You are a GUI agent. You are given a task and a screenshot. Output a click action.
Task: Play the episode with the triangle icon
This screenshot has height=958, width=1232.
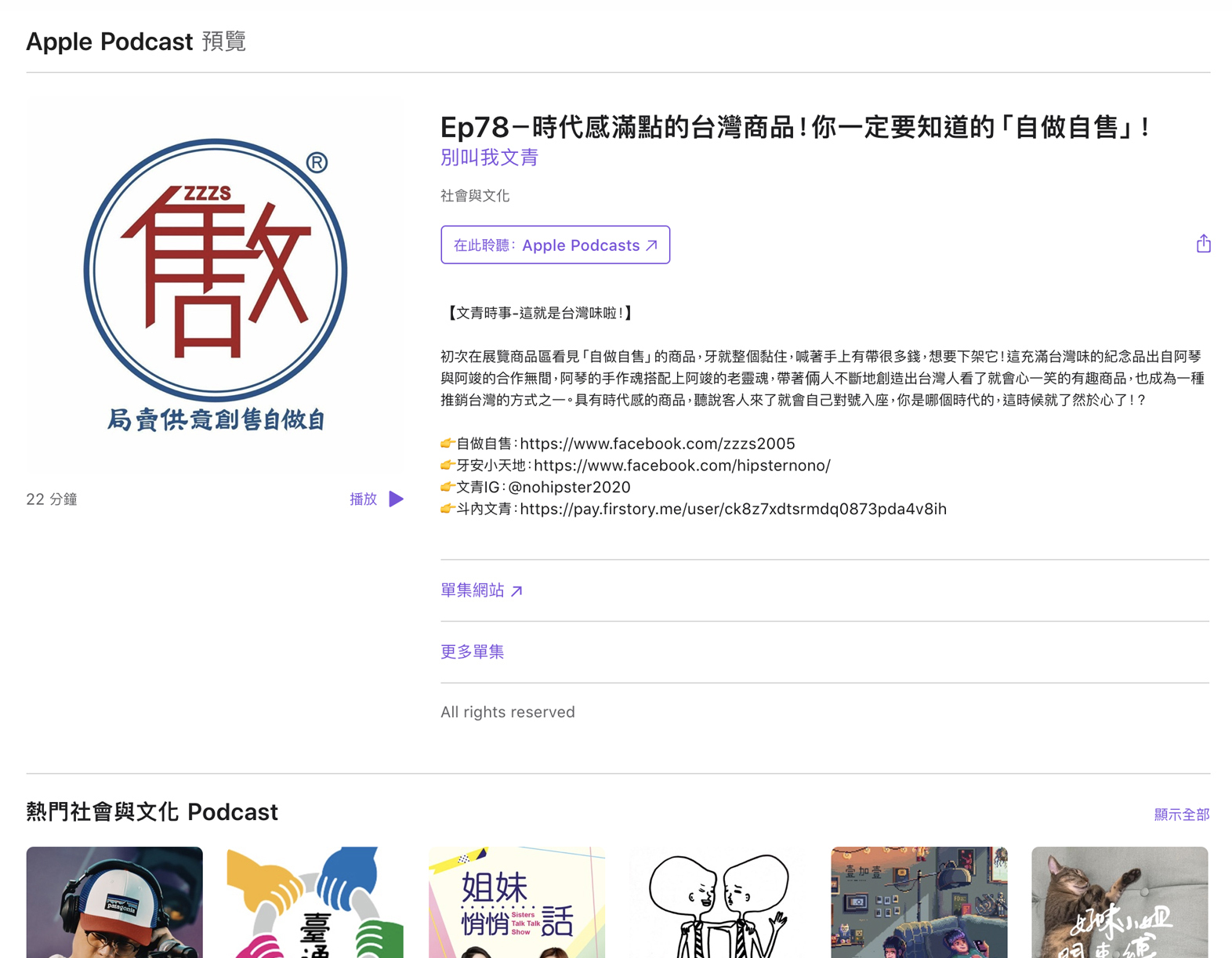pyautogui.click(x=397, y=499)
